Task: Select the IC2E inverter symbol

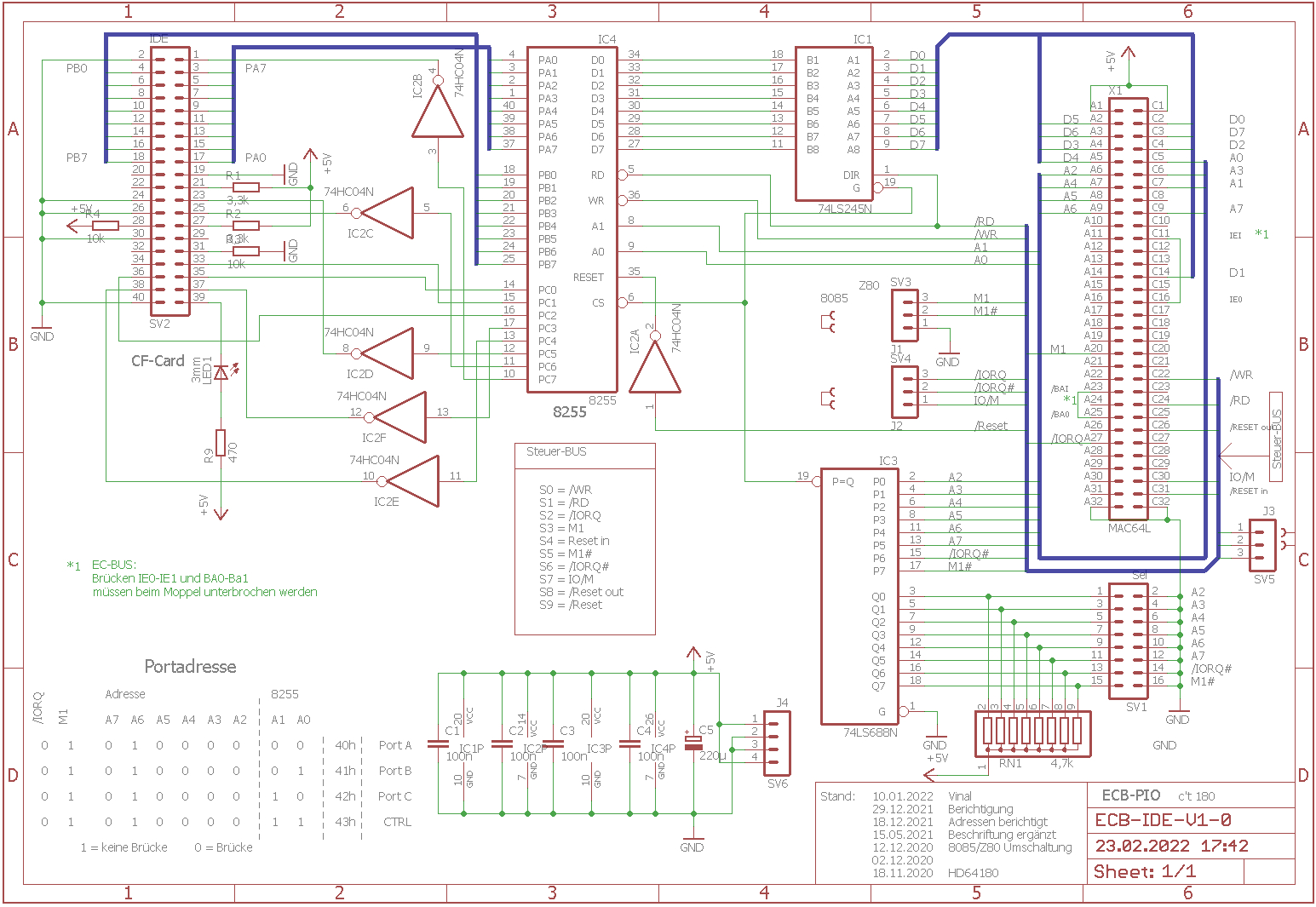Action: (413, 481)
